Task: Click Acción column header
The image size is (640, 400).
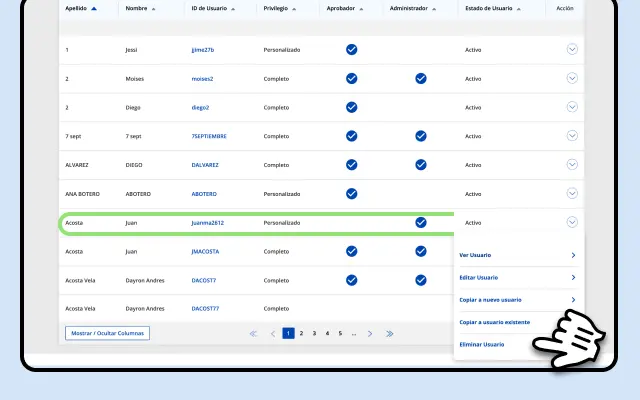Action: [565, 8]
